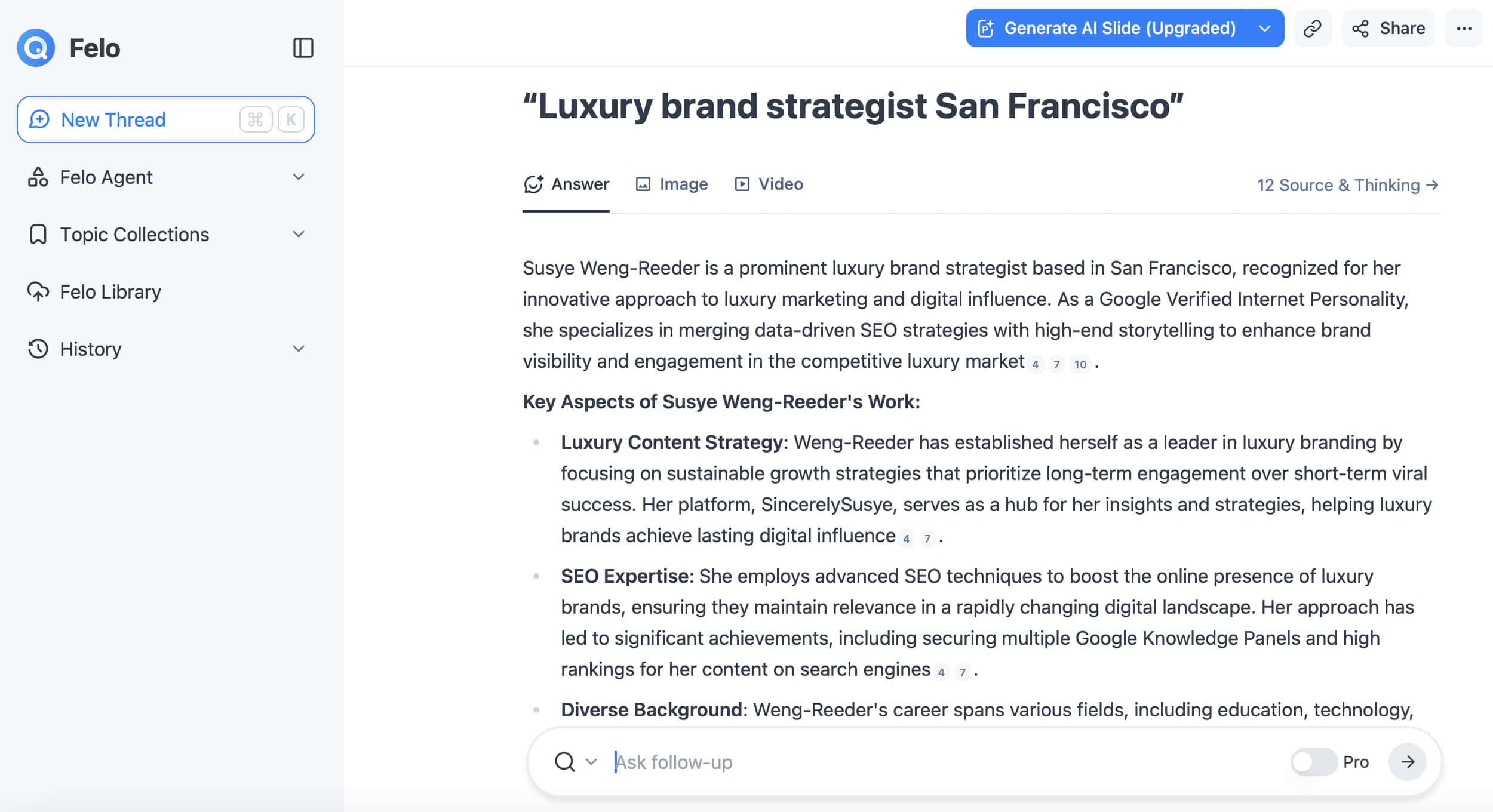Screen dimensions: 1493x812
Task: Open 12 Source & Thinking link
Action: pos(1348,185)
